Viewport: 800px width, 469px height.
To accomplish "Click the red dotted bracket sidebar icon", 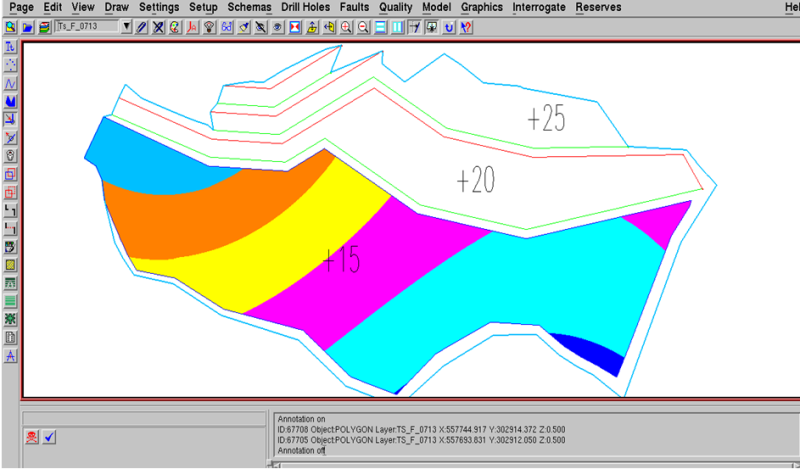I will [10, 229].
